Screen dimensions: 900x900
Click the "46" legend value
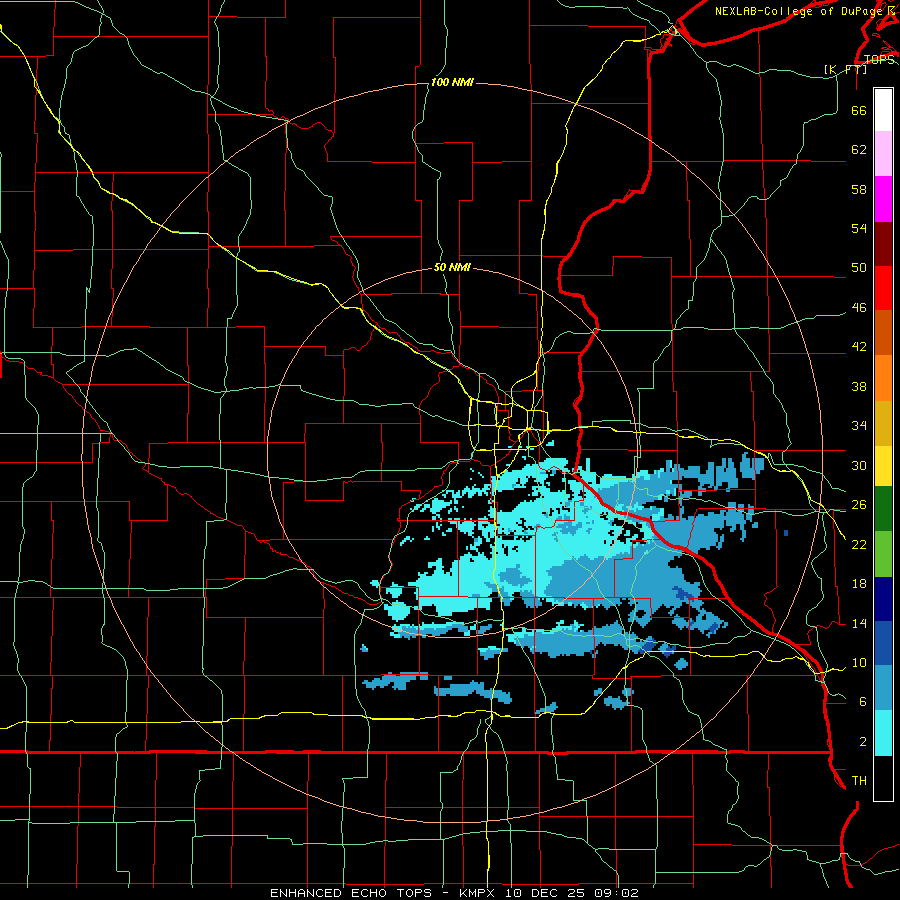pyautogui.click(x=859, y=308)
